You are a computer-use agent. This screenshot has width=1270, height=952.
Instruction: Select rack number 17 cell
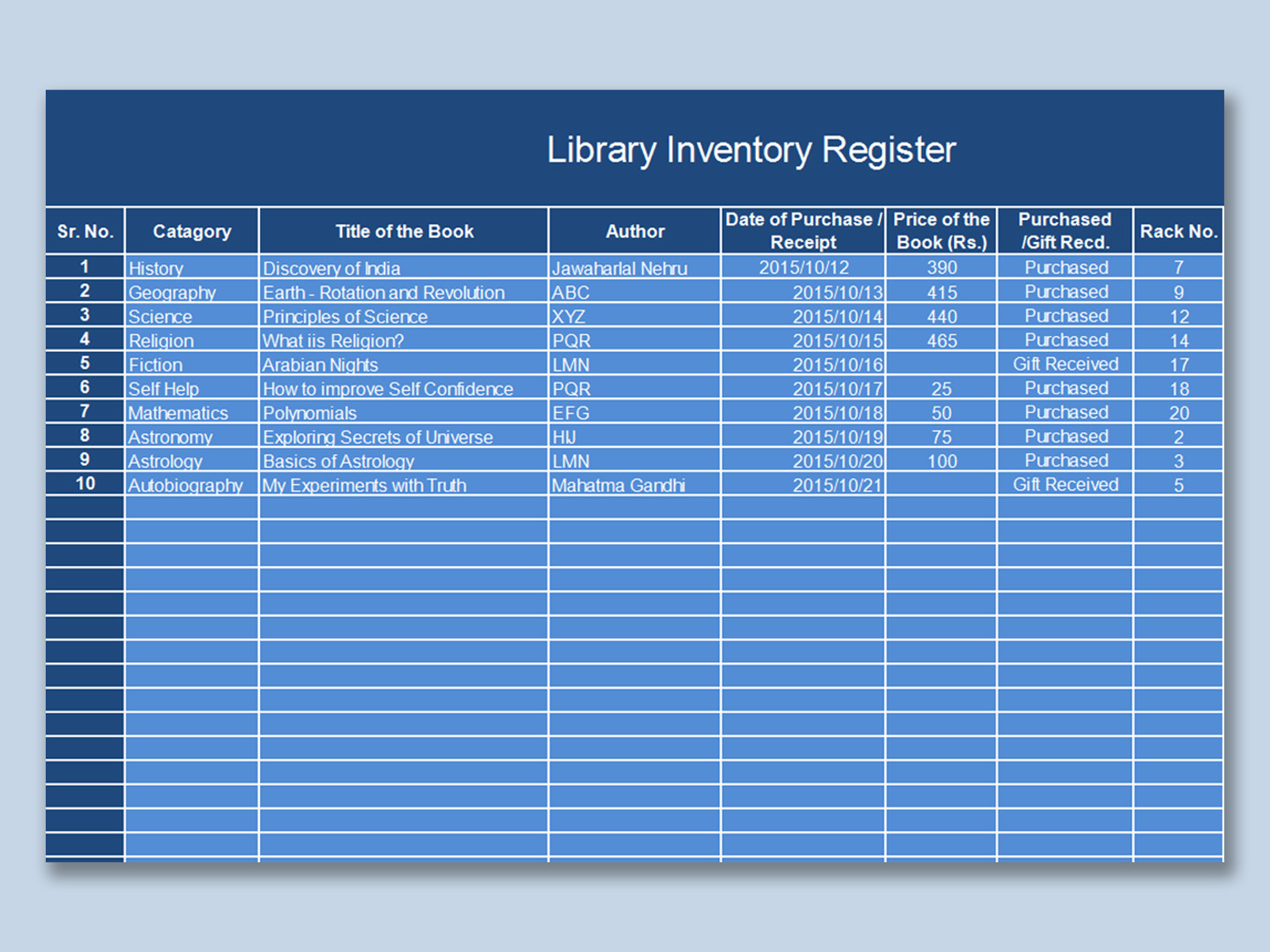1179,364
